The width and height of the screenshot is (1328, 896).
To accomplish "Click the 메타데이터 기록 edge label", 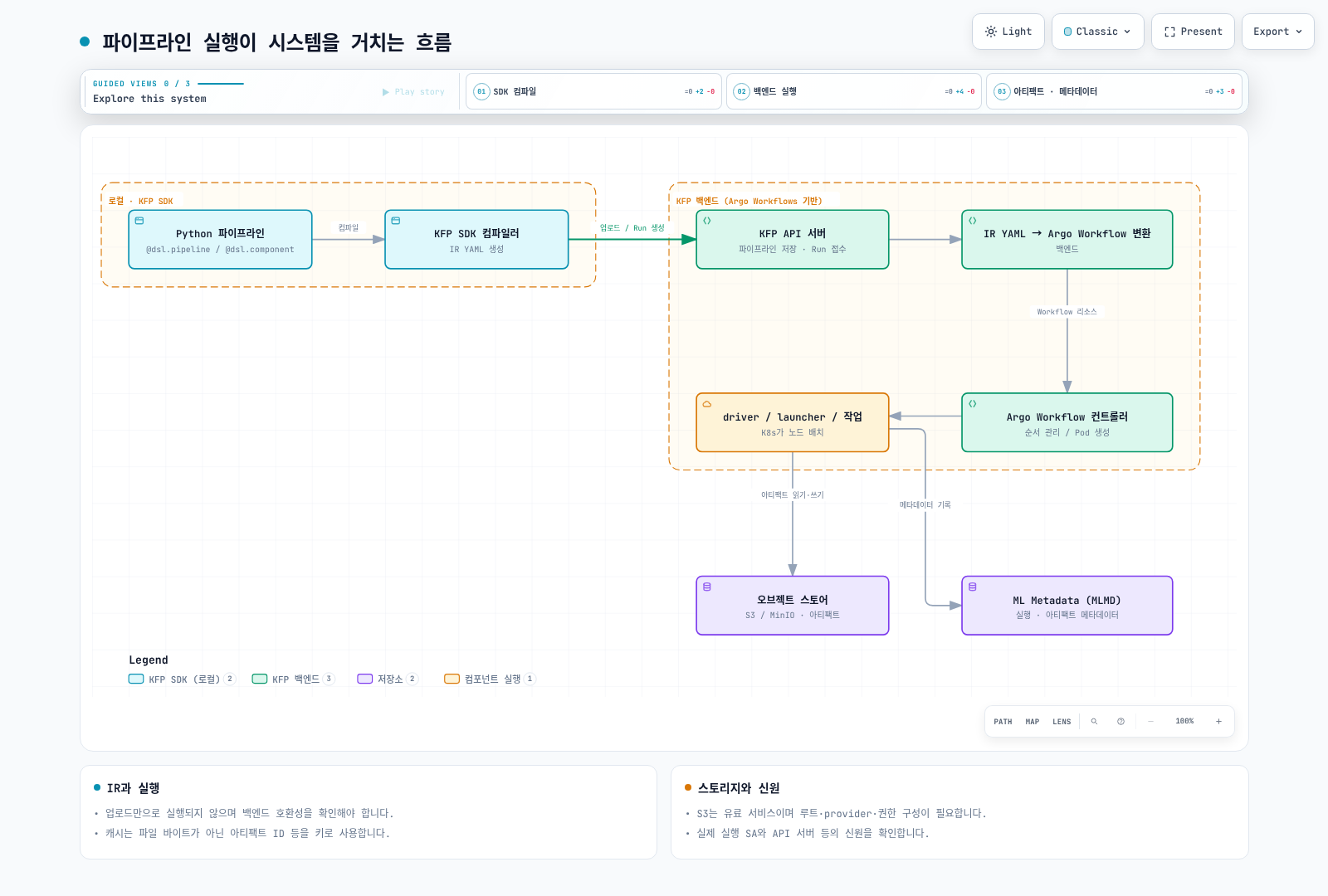I will [925, 504].
